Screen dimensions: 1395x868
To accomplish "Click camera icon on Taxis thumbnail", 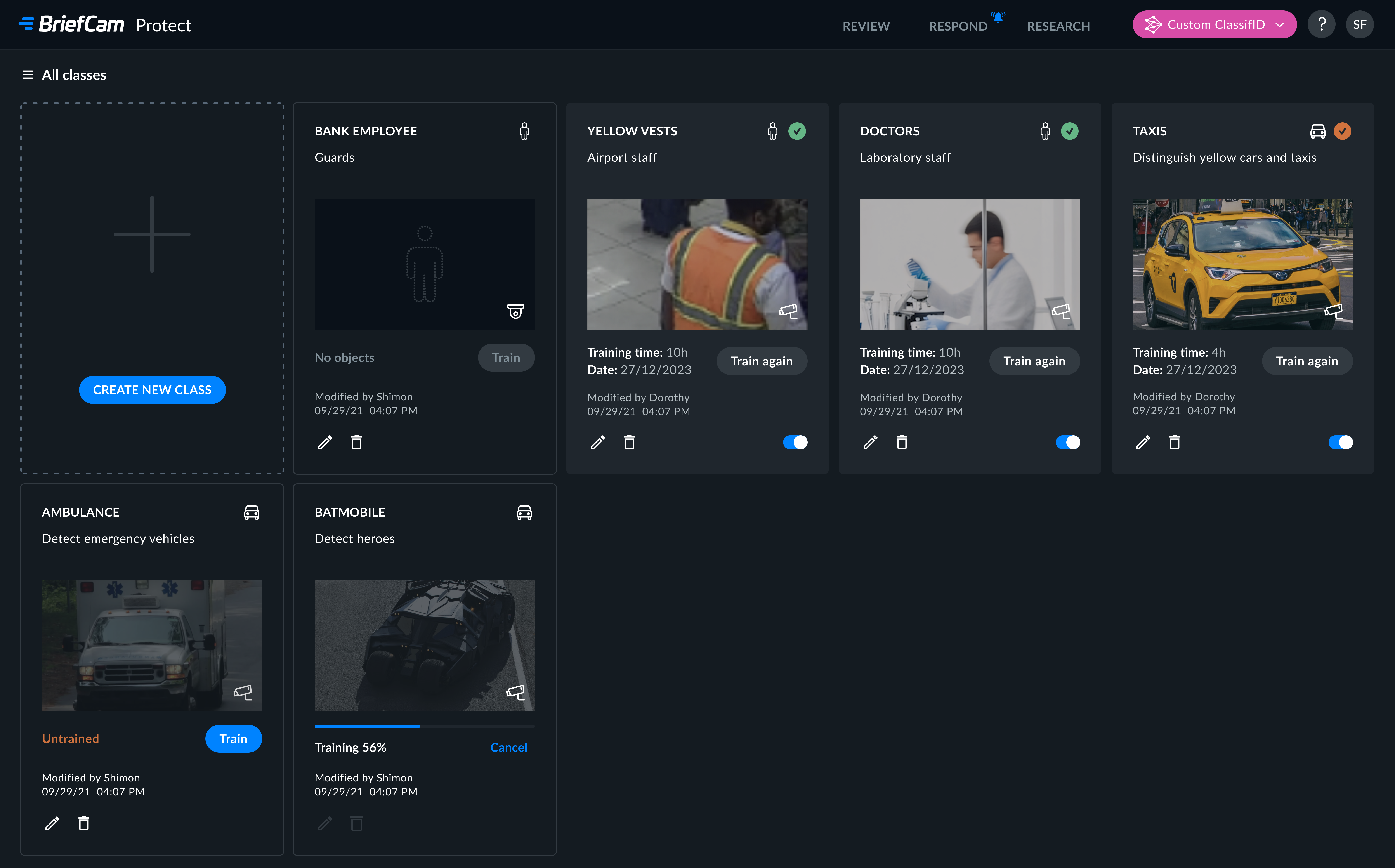I will point(1334,311).
